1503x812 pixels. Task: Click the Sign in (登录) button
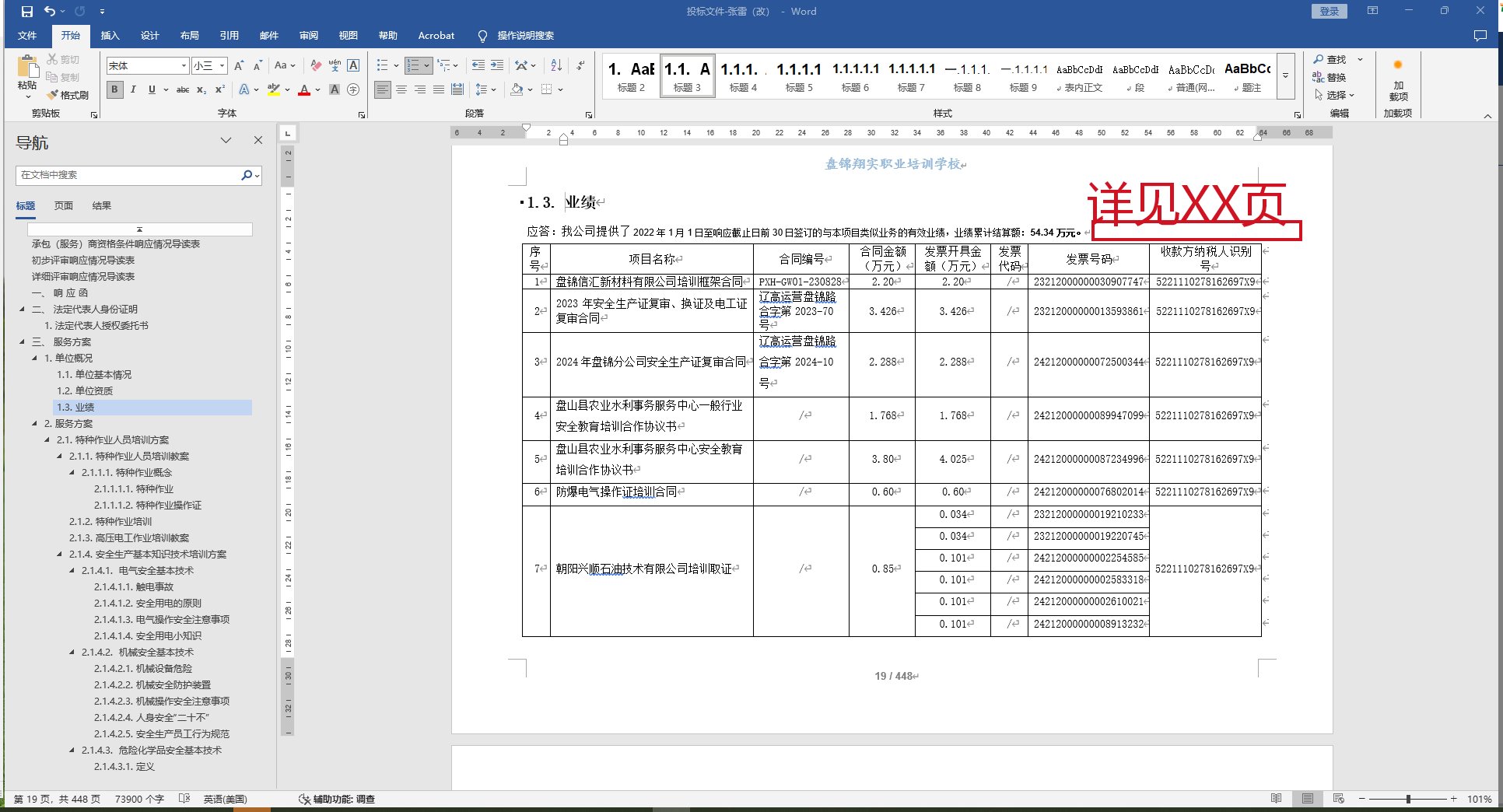(x=1330, y=12)
